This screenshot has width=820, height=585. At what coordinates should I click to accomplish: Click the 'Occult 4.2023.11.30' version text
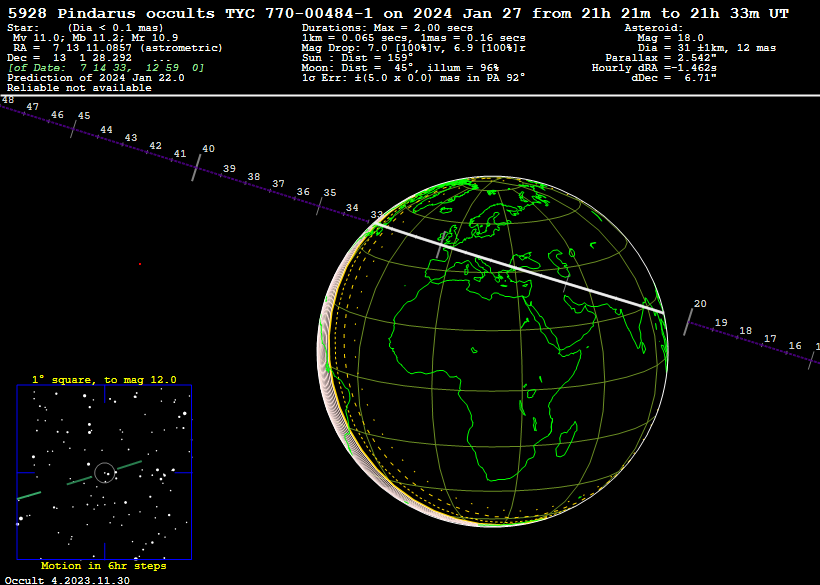pos(67,580)
